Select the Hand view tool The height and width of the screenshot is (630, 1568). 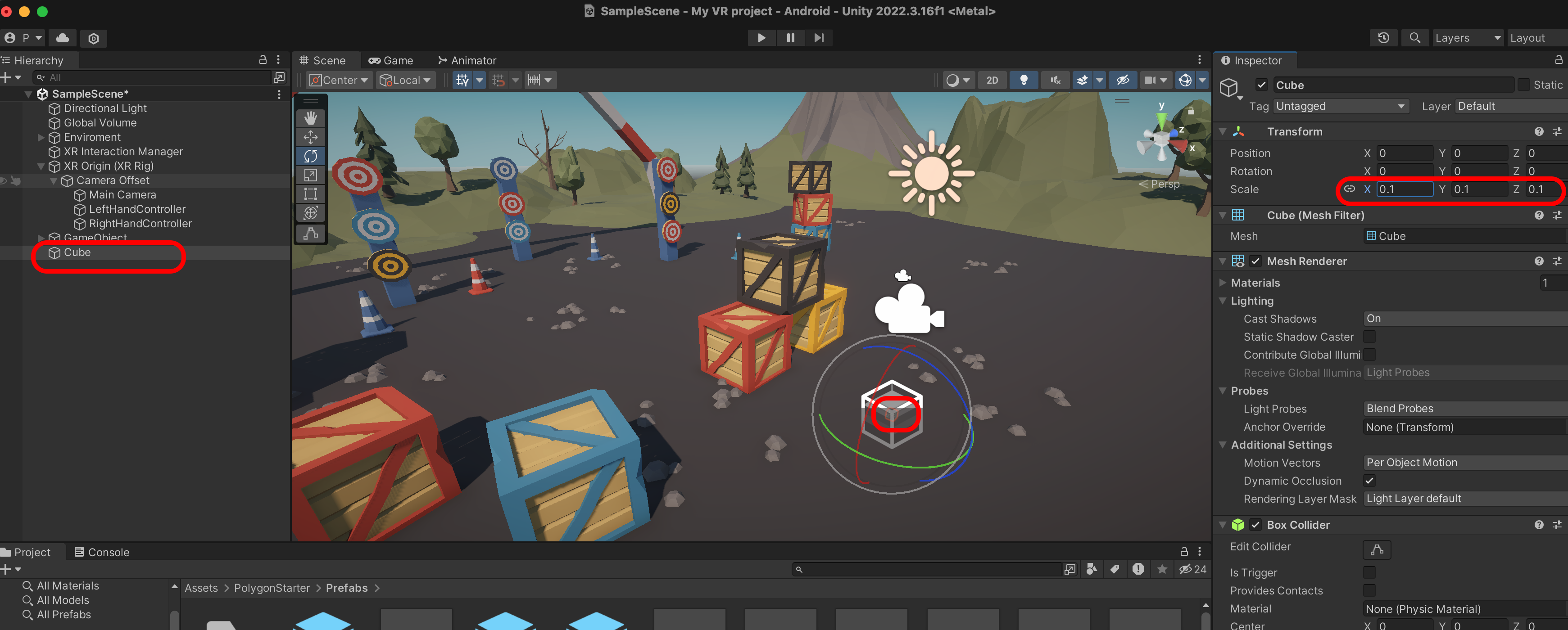310,118
